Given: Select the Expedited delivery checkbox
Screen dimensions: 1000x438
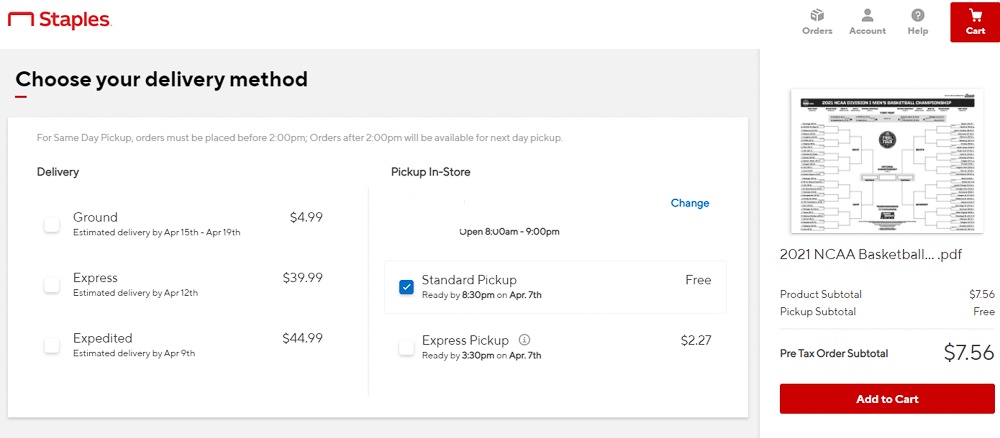Looking at the screenshot, I should click(x=52, y=345).
